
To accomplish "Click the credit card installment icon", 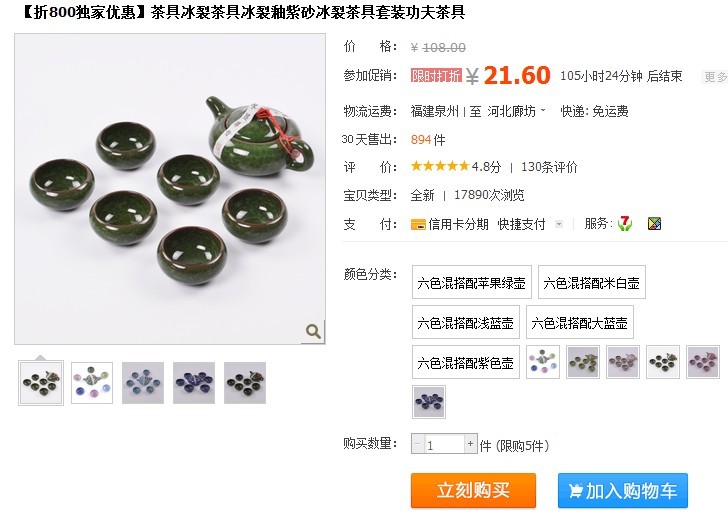I will (x=418, y=225).
